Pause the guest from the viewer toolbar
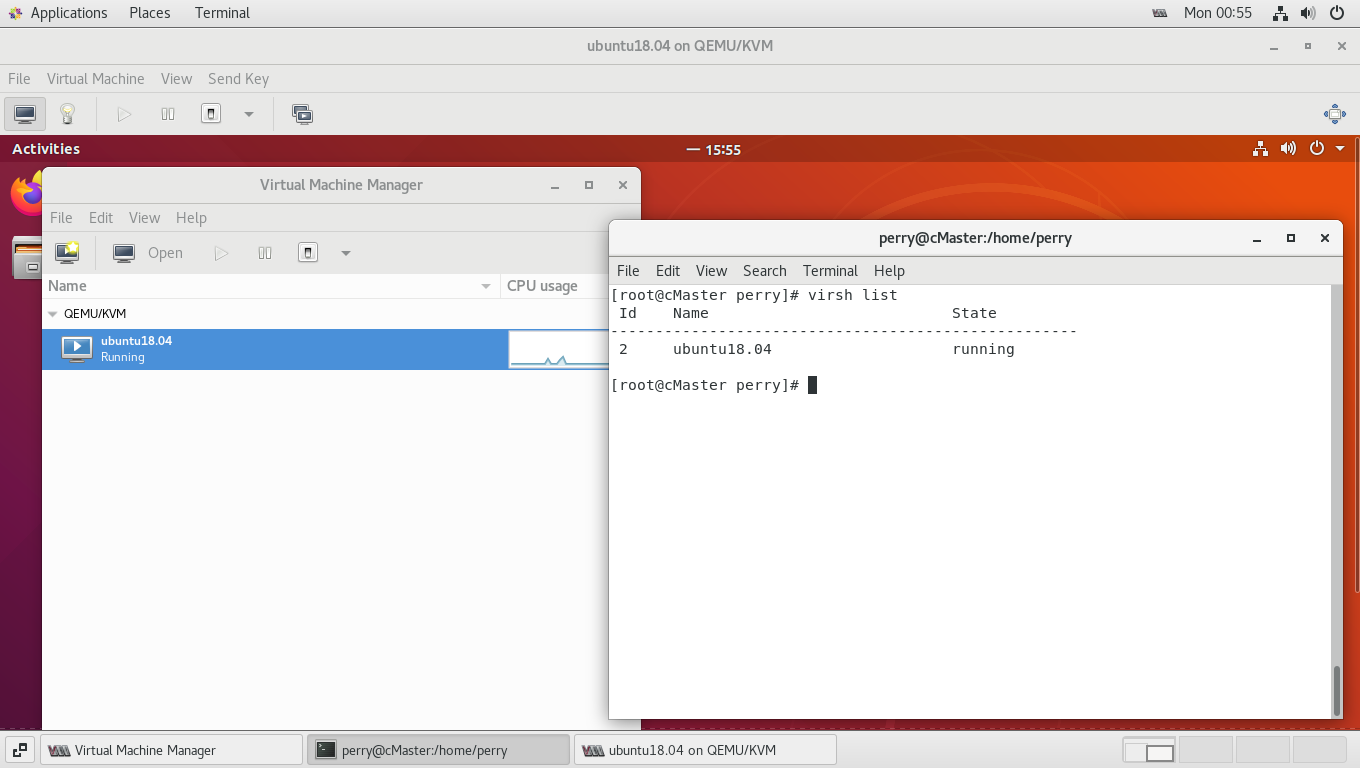 (x=168, y=114)
